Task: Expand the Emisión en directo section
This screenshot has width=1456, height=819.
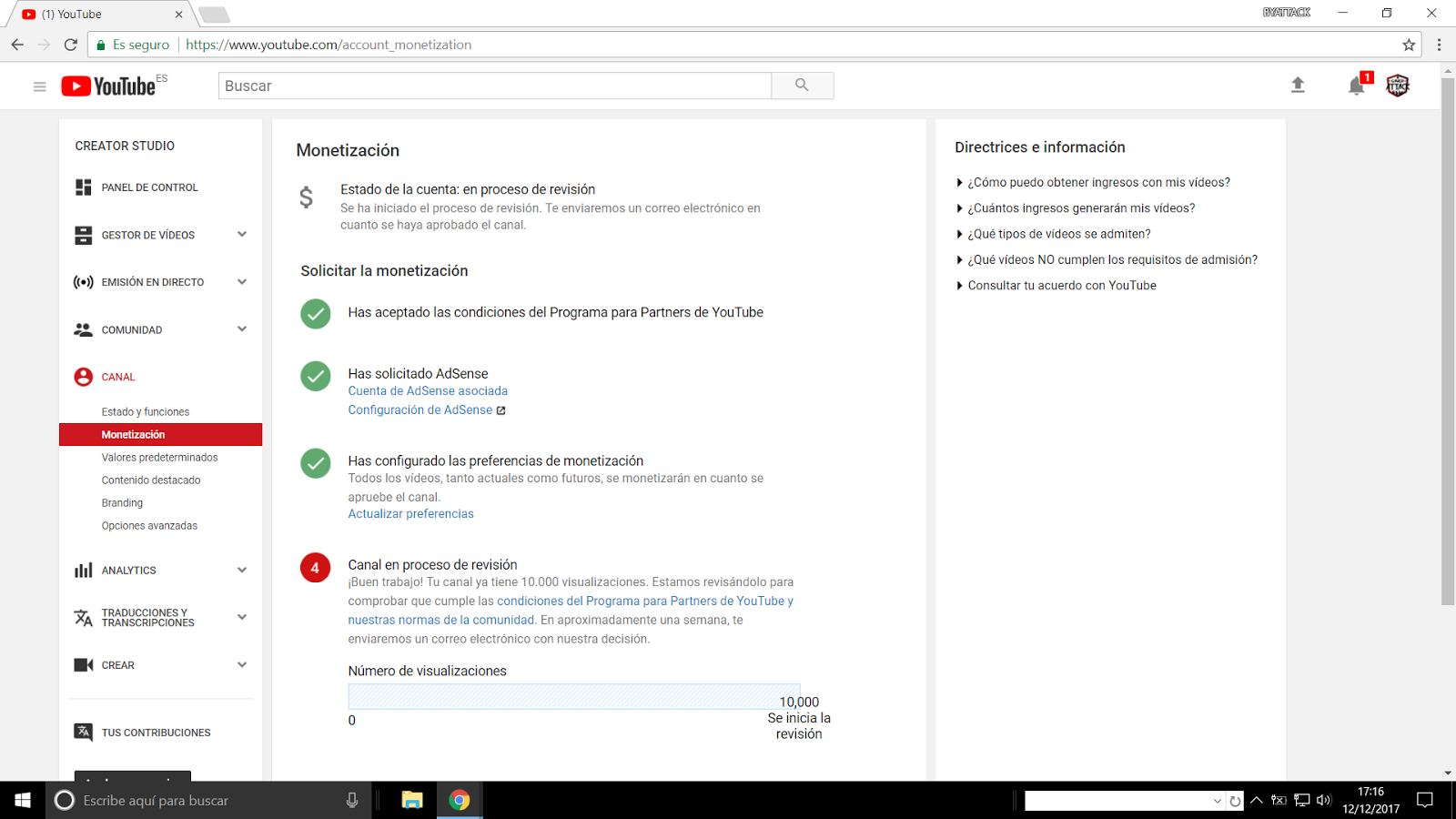Action: (242, 282)
